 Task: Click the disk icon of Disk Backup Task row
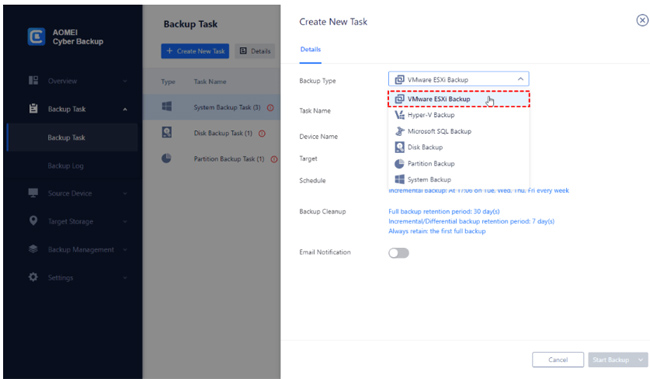pos(167,132)
